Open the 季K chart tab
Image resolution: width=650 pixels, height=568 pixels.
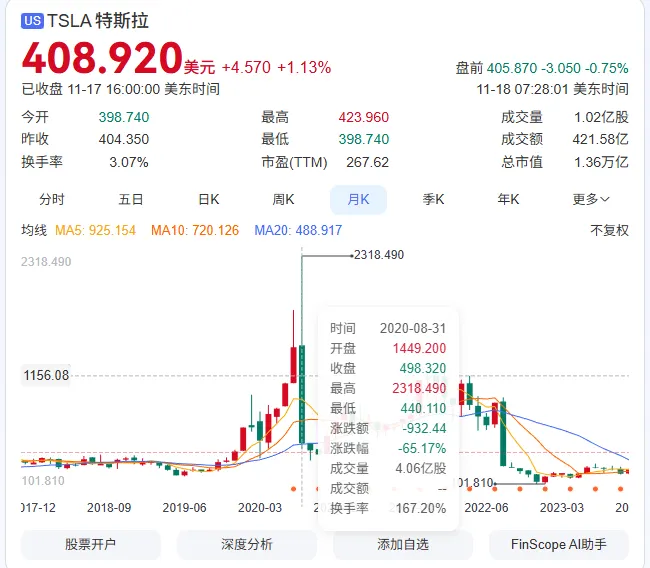pos(433,199)
